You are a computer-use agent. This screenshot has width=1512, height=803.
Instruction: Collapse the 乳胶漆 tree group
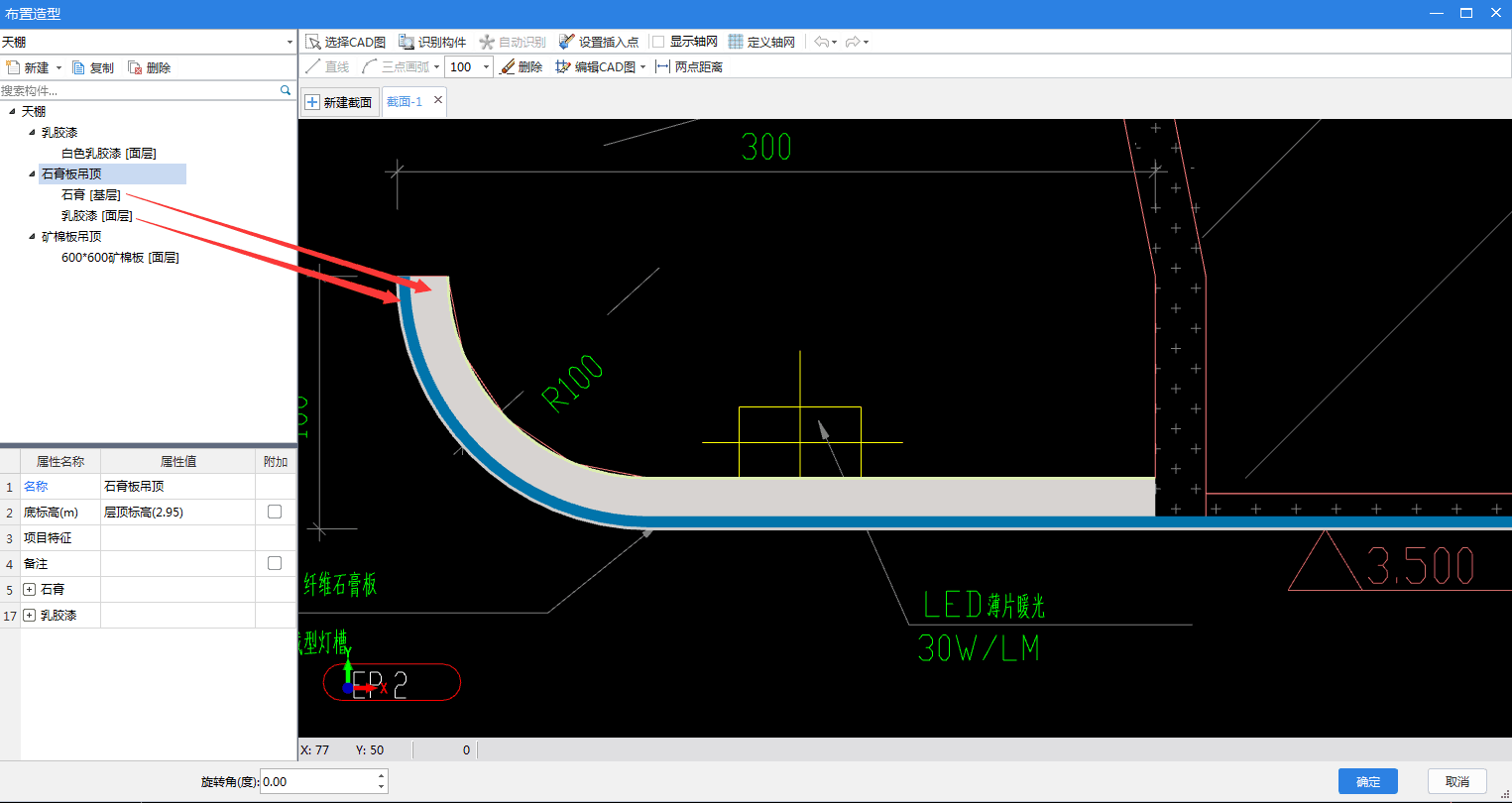[x=32, y=132]
